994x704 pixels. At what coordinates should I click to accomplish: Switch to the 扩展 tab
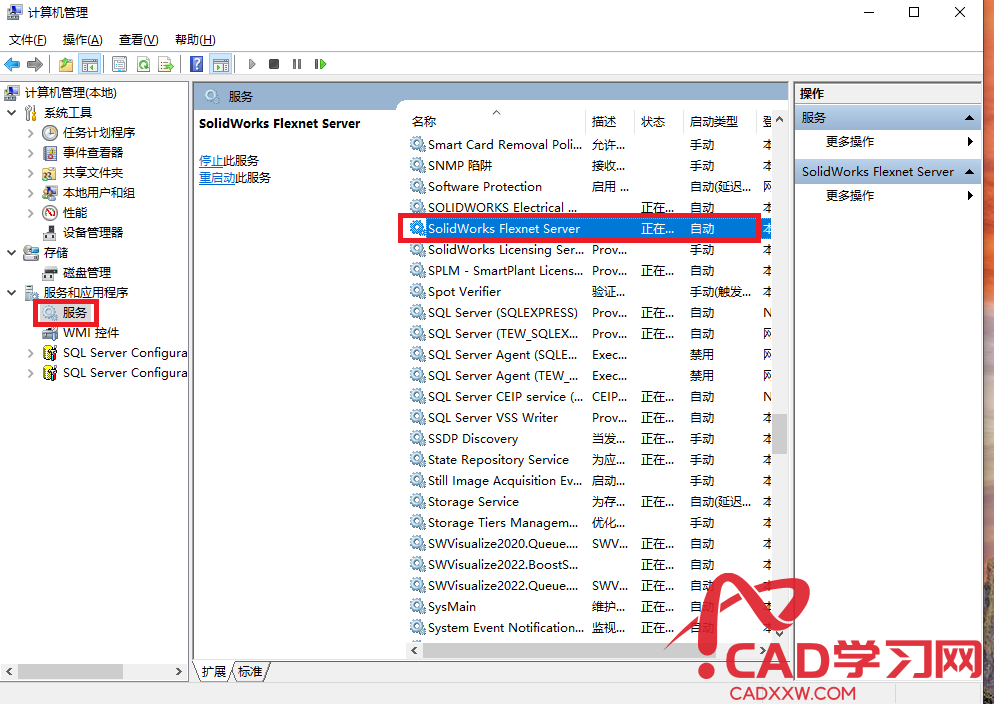pyautogui.click(x=213, y=672)
